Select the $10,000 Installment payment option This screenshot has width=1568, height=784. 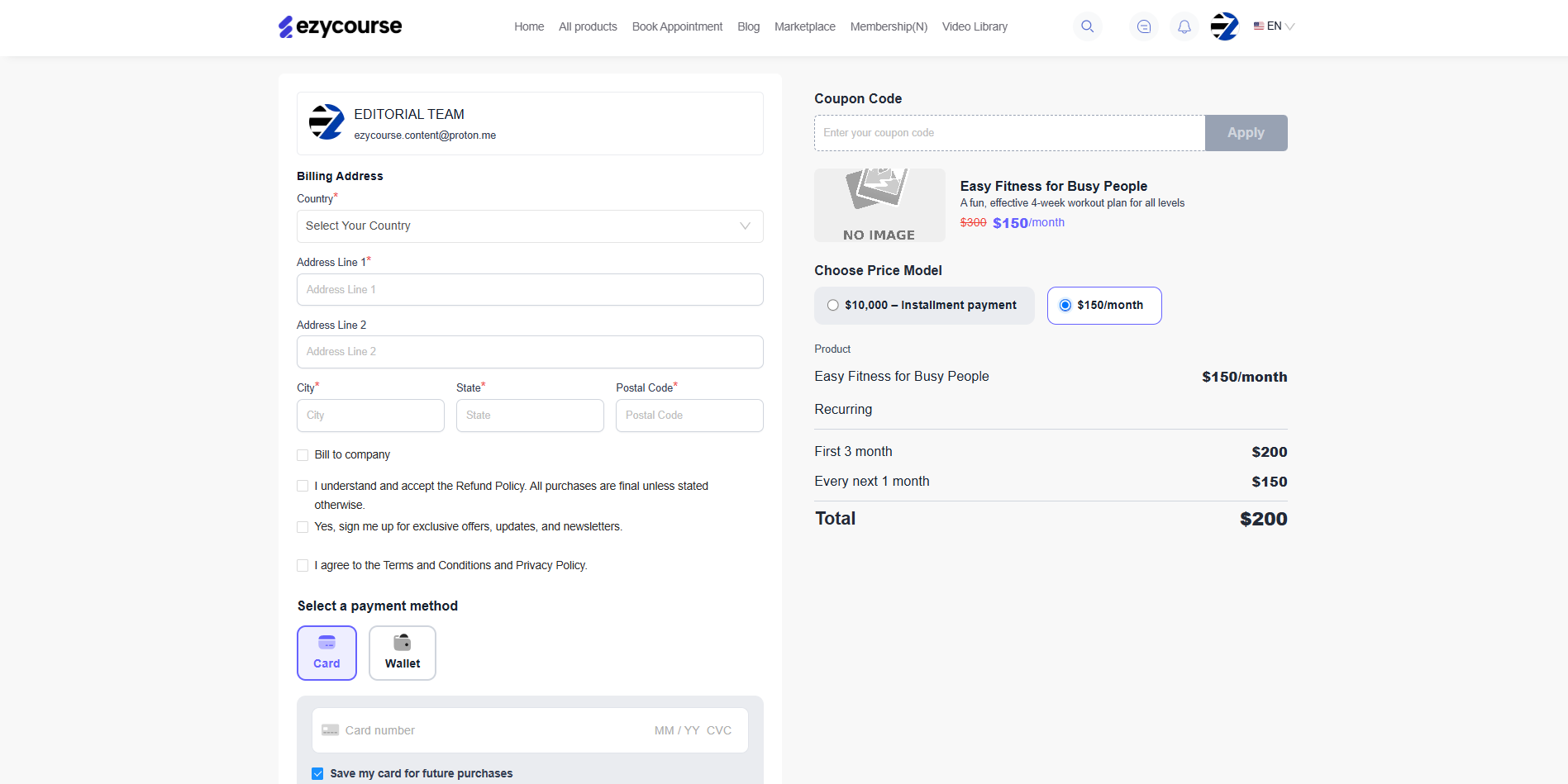924,306
